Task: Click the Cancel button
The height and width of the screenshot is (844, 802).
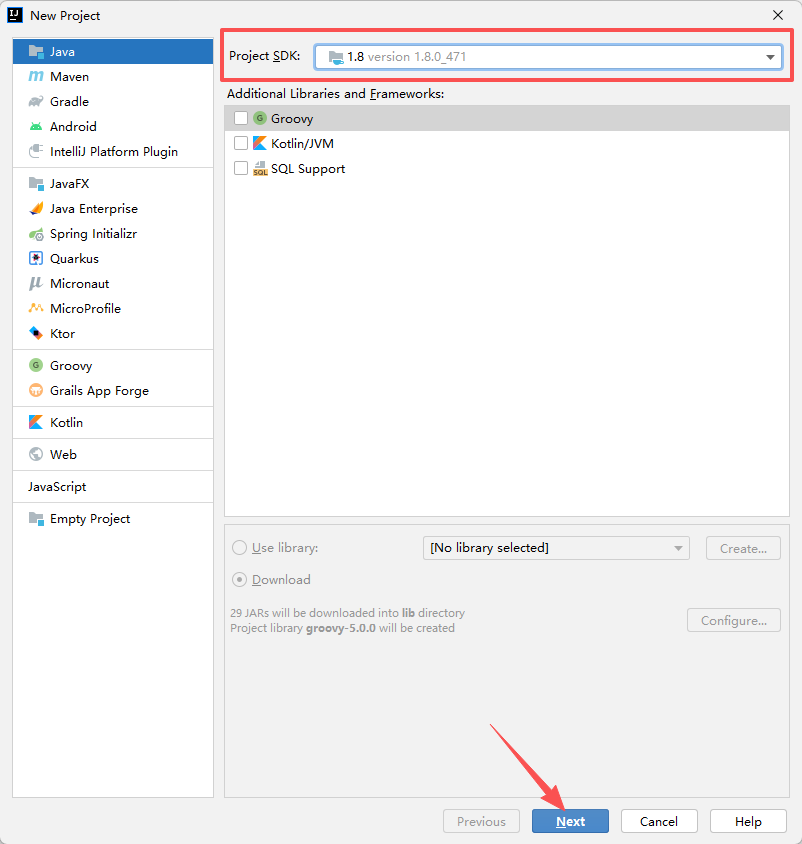Action: click(x=659, y=821)
